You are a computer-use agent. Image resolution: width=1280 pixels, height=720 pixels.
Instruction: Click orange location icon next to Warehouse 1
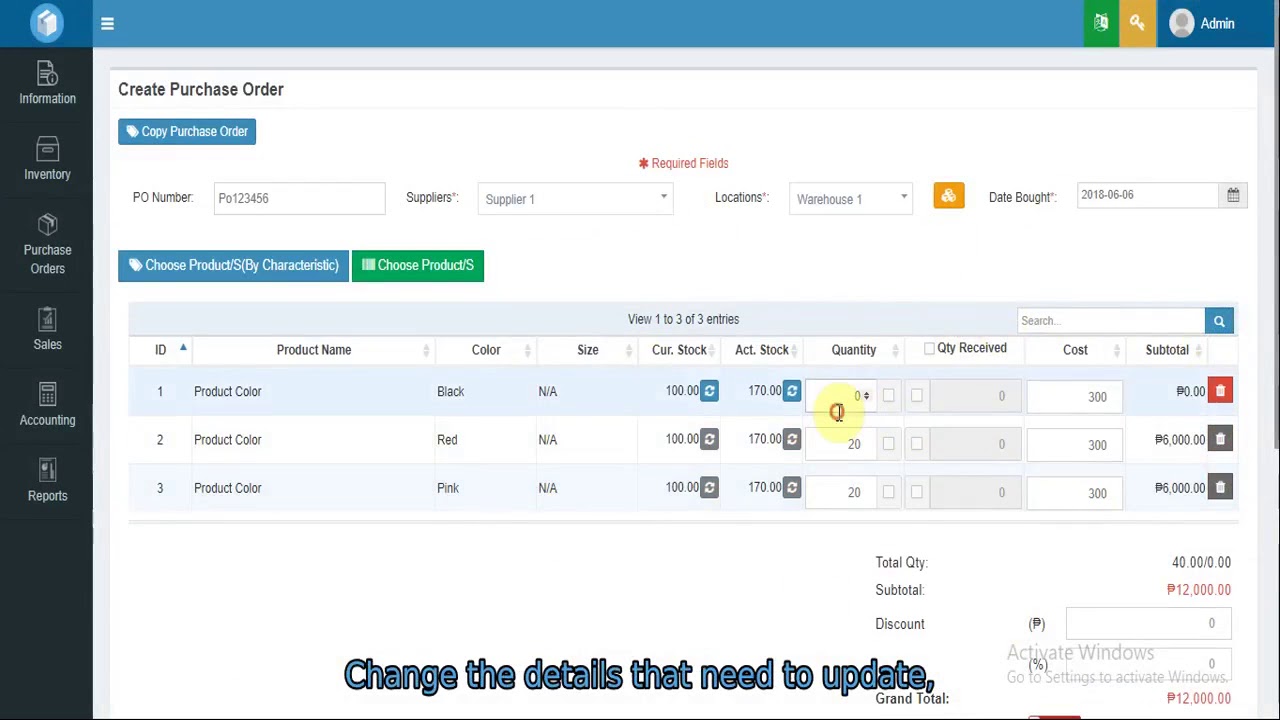click(949, 195)
